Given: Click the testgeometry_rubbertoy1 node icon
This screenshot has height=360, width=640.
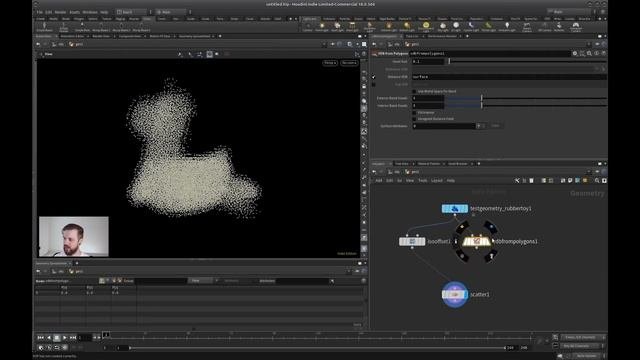Looking at the screenshot, I should [x=455, y=209].
